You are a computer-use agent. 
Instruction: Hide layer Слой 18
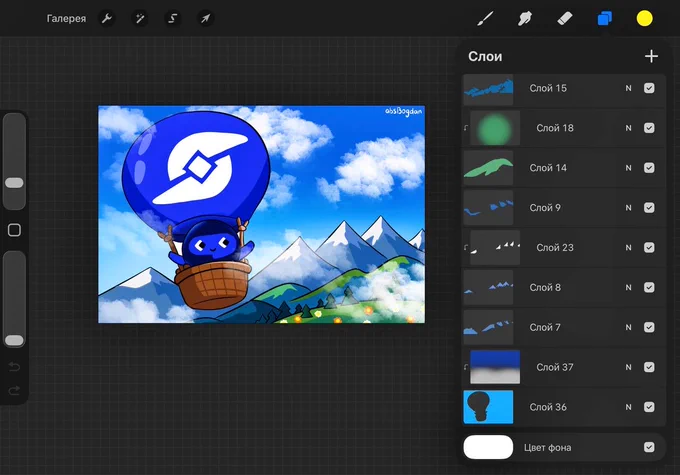click(649, 128)
